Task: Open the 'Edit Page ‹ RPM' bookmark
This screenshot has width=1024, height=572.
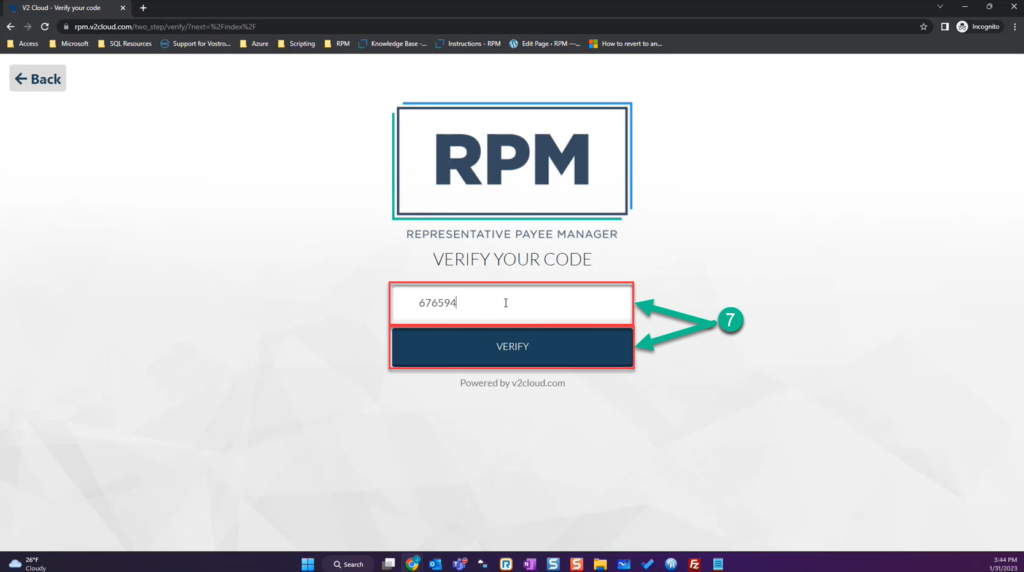Action: (545, 44)
